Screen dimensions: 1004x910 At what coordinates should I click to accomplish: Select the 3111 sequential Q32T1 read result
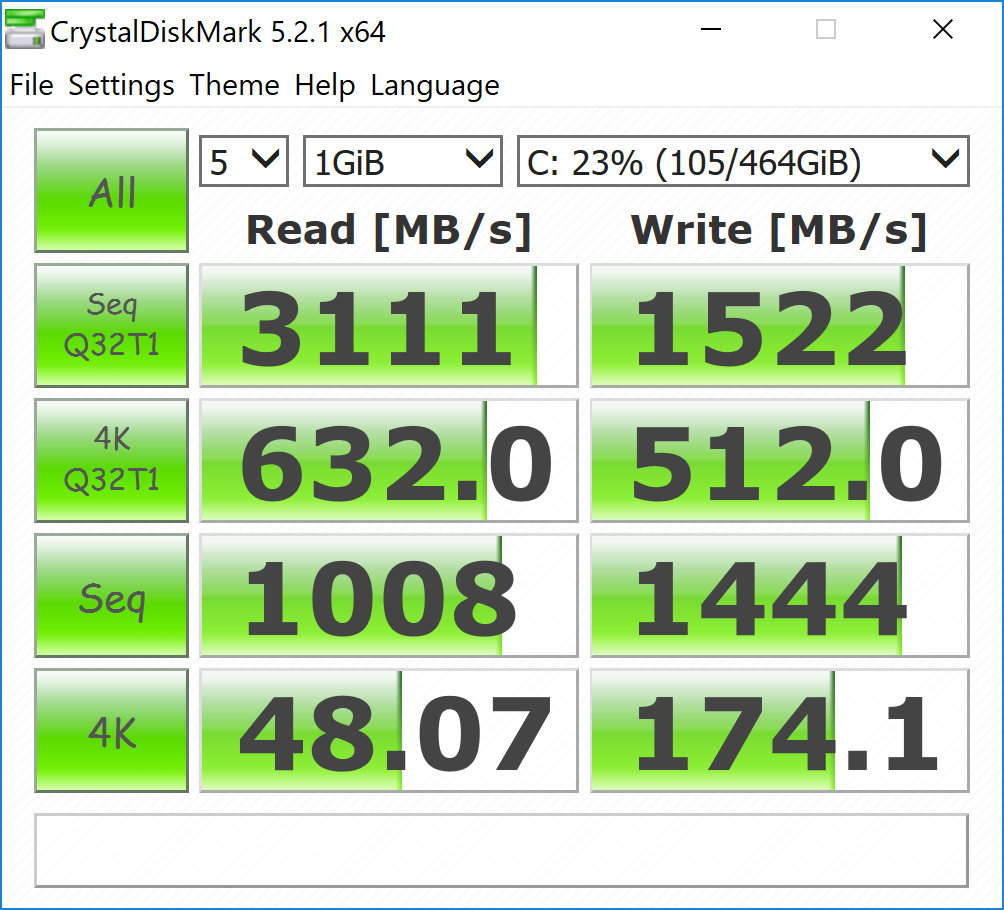(389, 325)
